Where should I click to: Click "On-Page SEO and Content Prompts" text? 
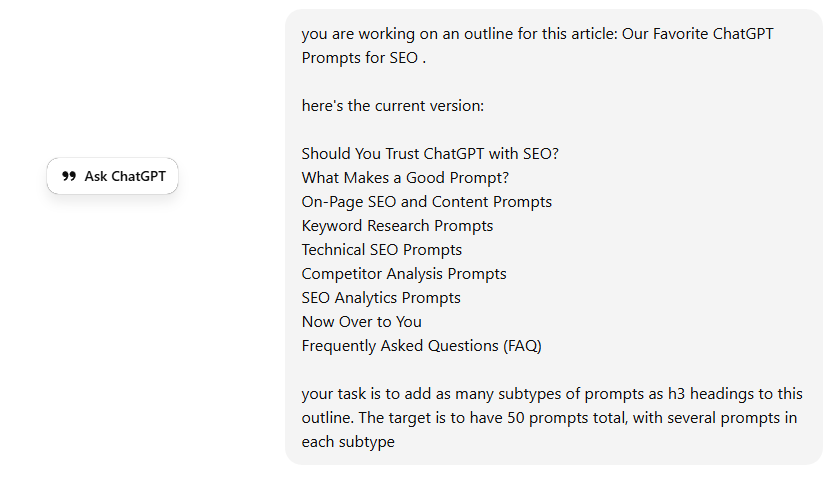tap(426, 202)
